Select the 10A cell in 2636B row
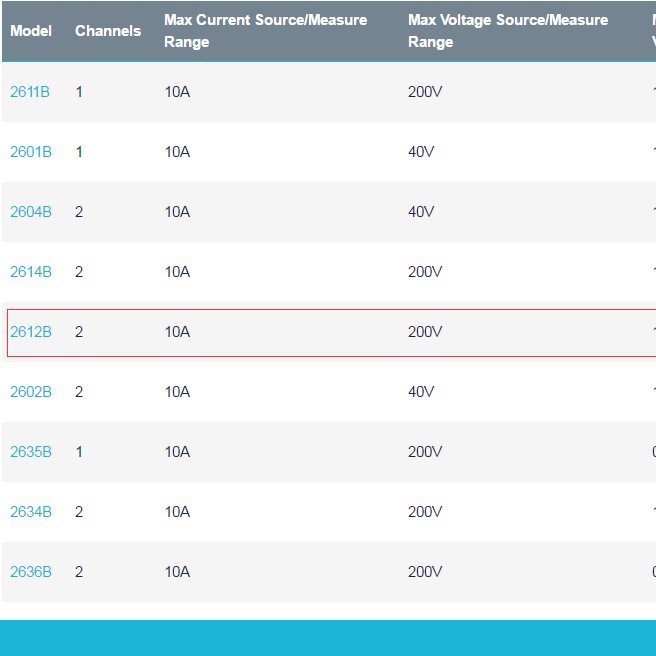Image resolution: width=656 pixels, height=656 pixels. tap(177, 572)
